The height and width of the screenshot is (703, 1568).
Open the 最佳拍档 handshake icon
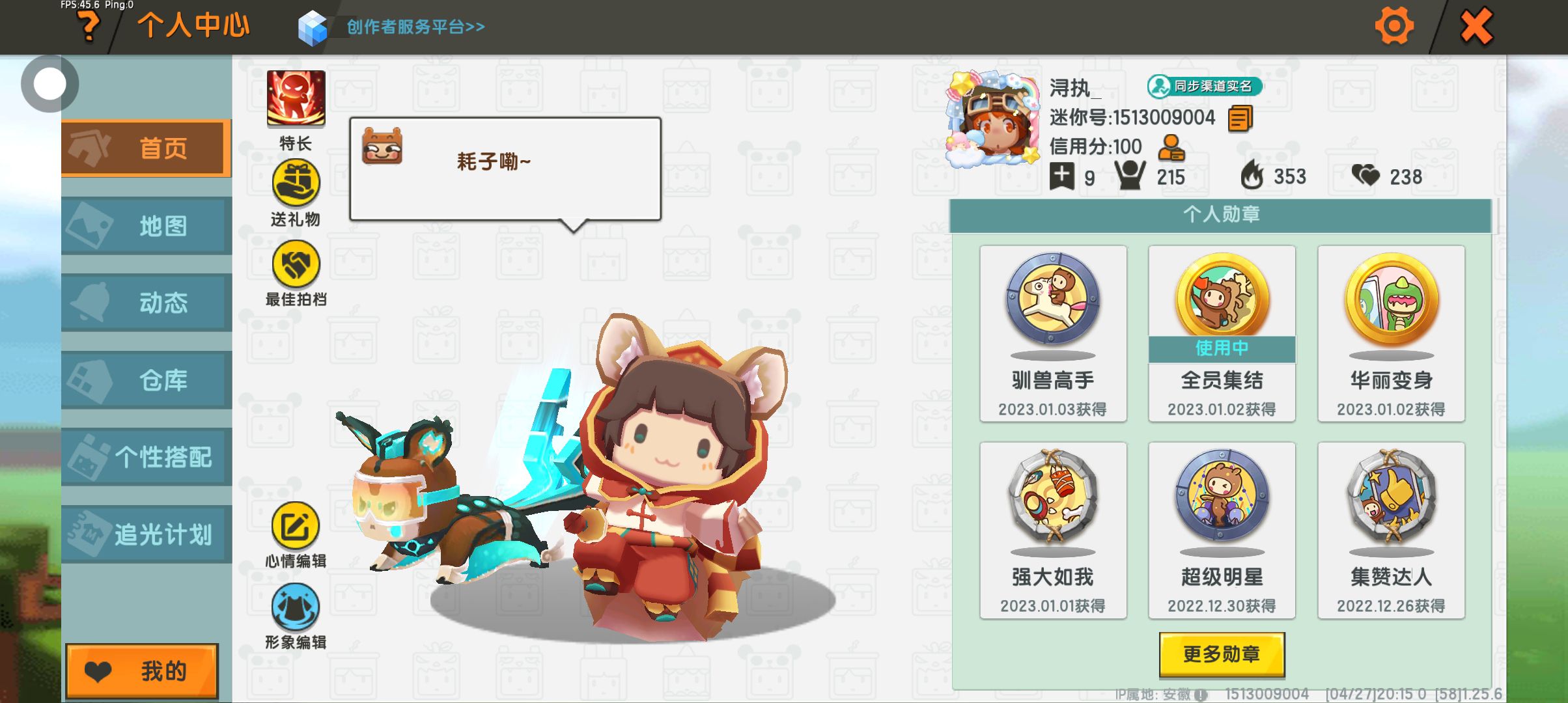click(x=296, y=264)
